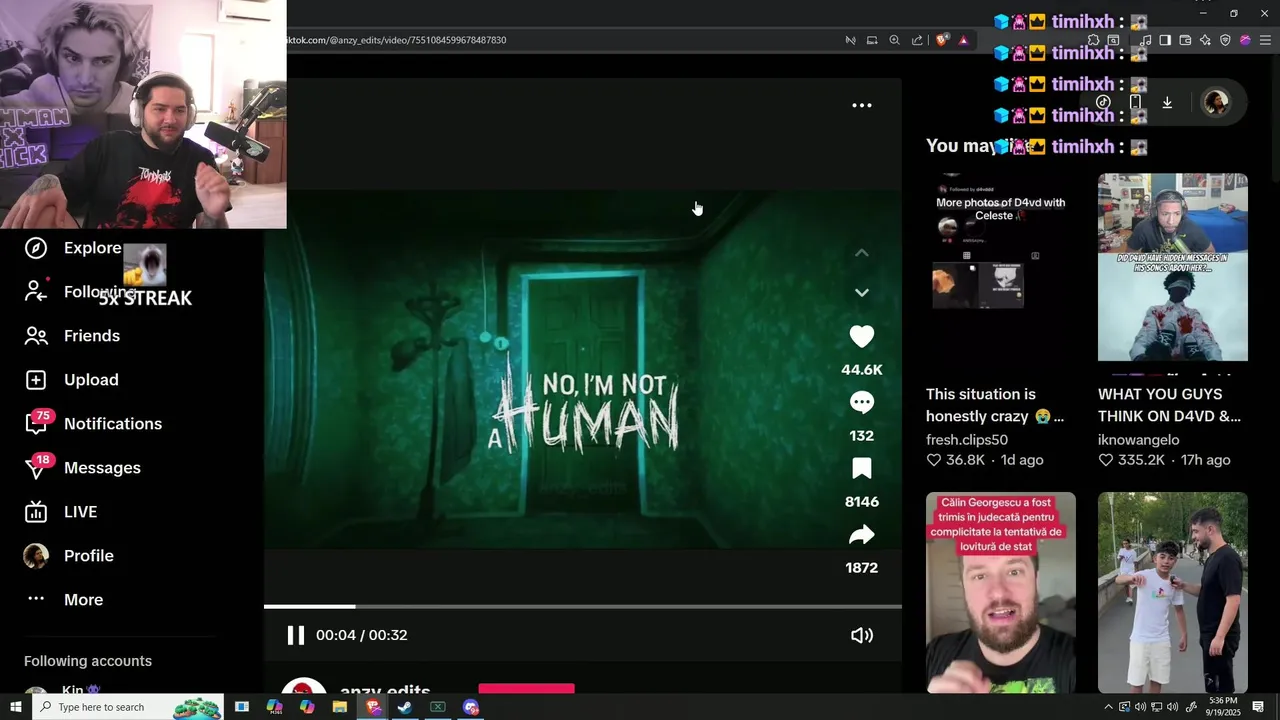Click the Brave Shields lion icon
The image size is (1280, 720).
tap(942, 40)
